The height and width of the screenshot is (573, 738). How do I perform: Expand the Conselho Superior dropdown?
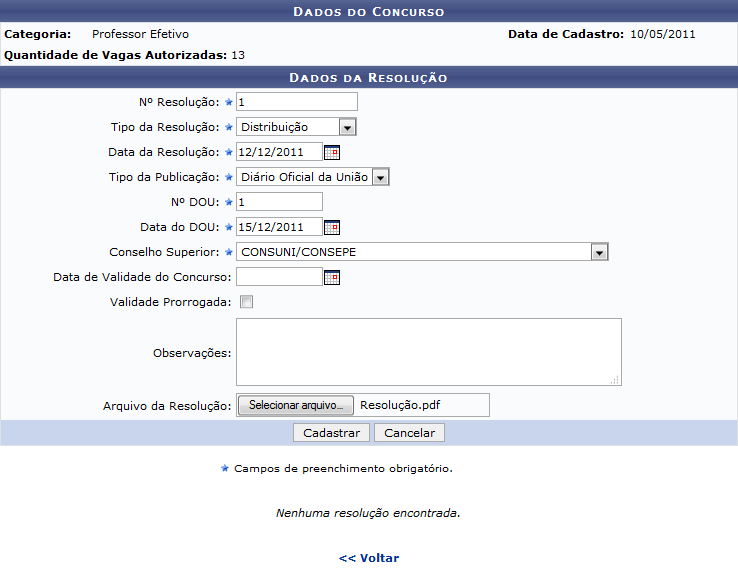pyautogui.click(x=599, y=252)
